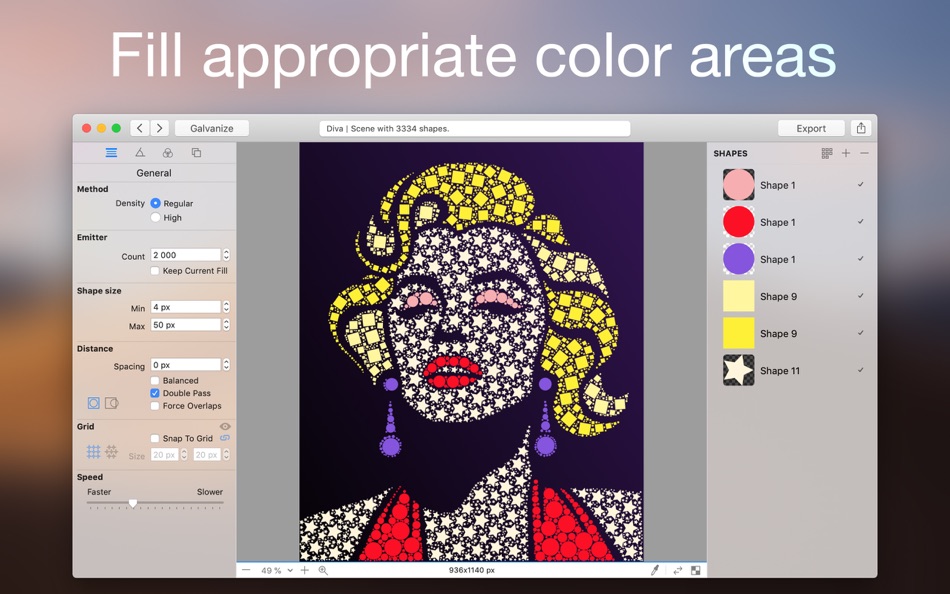This screenshot has height=594, width=950.
Task: Toggle checkmark for purple Shape 1
Action: (x=860, y=258)
